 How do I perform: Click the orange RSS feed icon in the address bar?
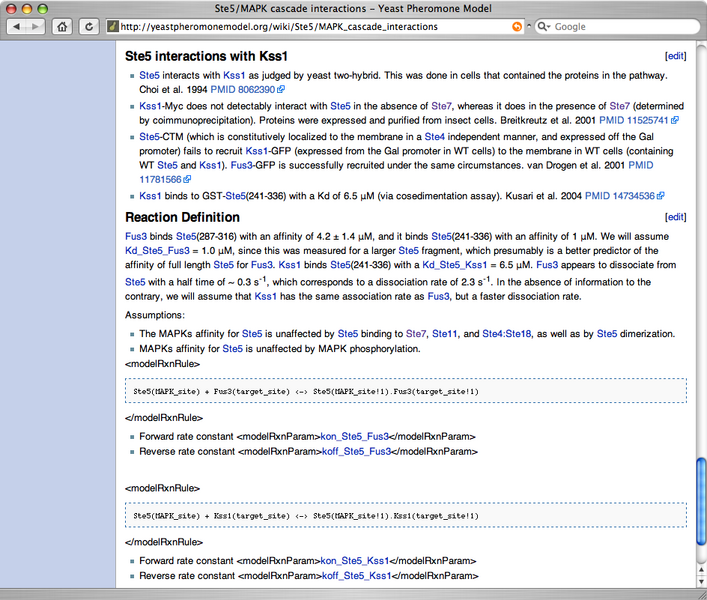click(517, 27)
